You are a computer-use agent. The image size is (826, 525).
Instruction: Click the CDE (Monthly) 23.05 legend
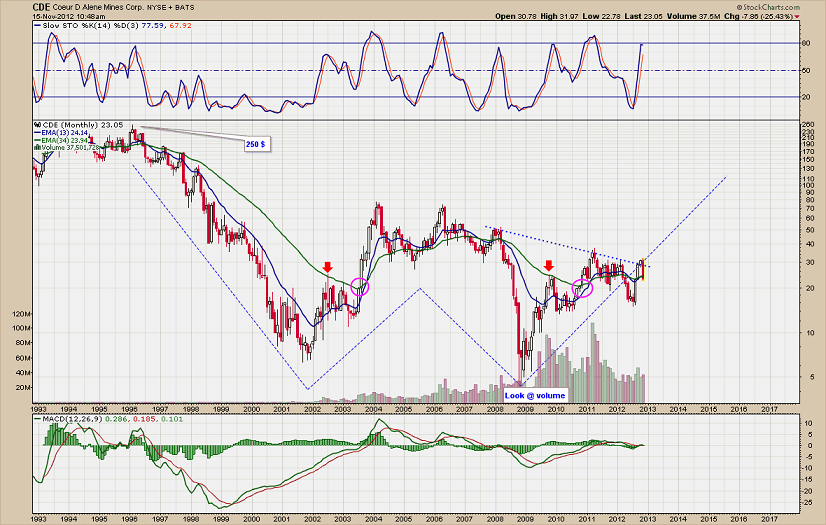82,125
